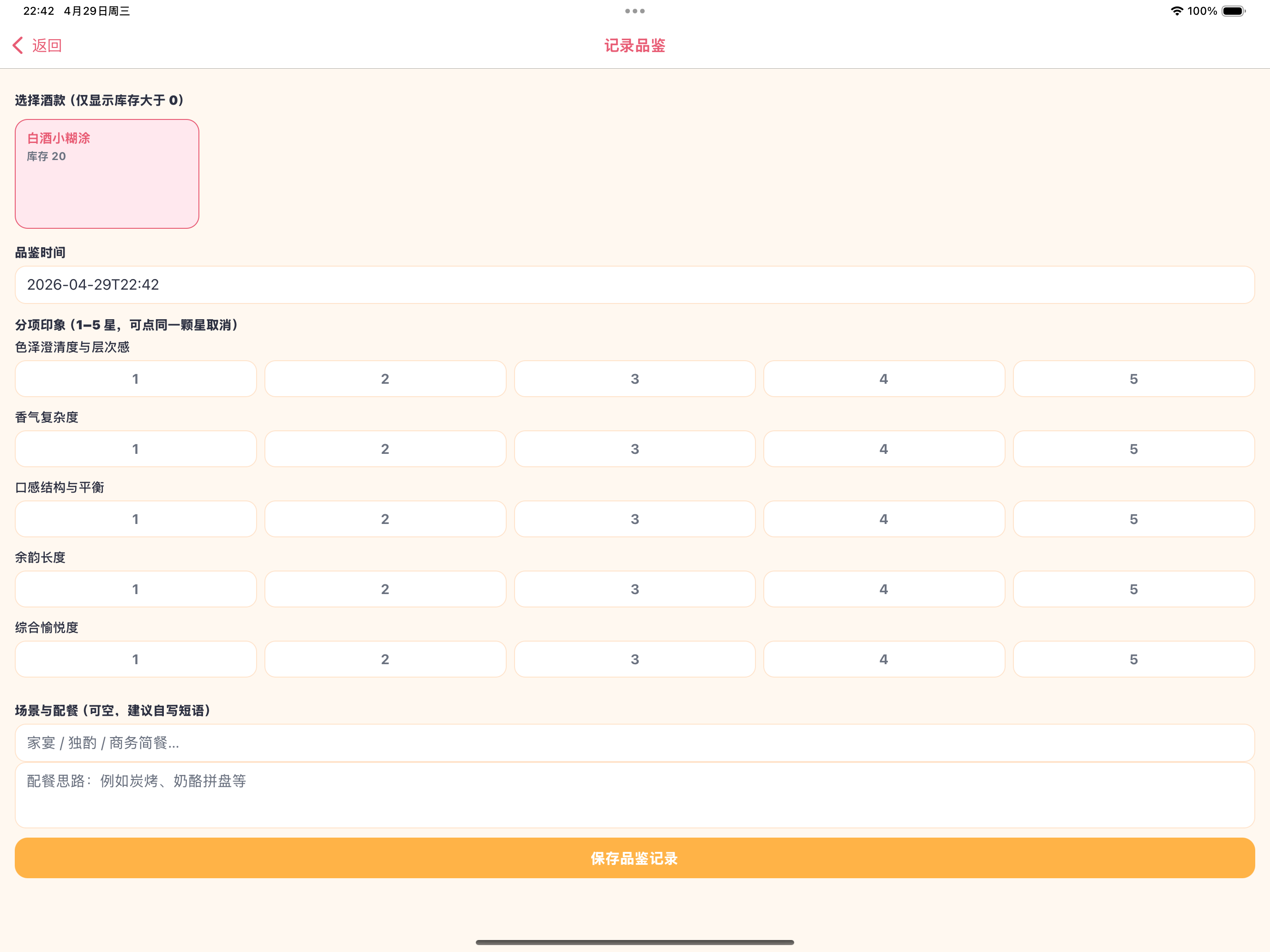Tap the 22:42 clock in status bar
The height and width of the screenshot is (952, 1270).
click(x=38, y=11)
